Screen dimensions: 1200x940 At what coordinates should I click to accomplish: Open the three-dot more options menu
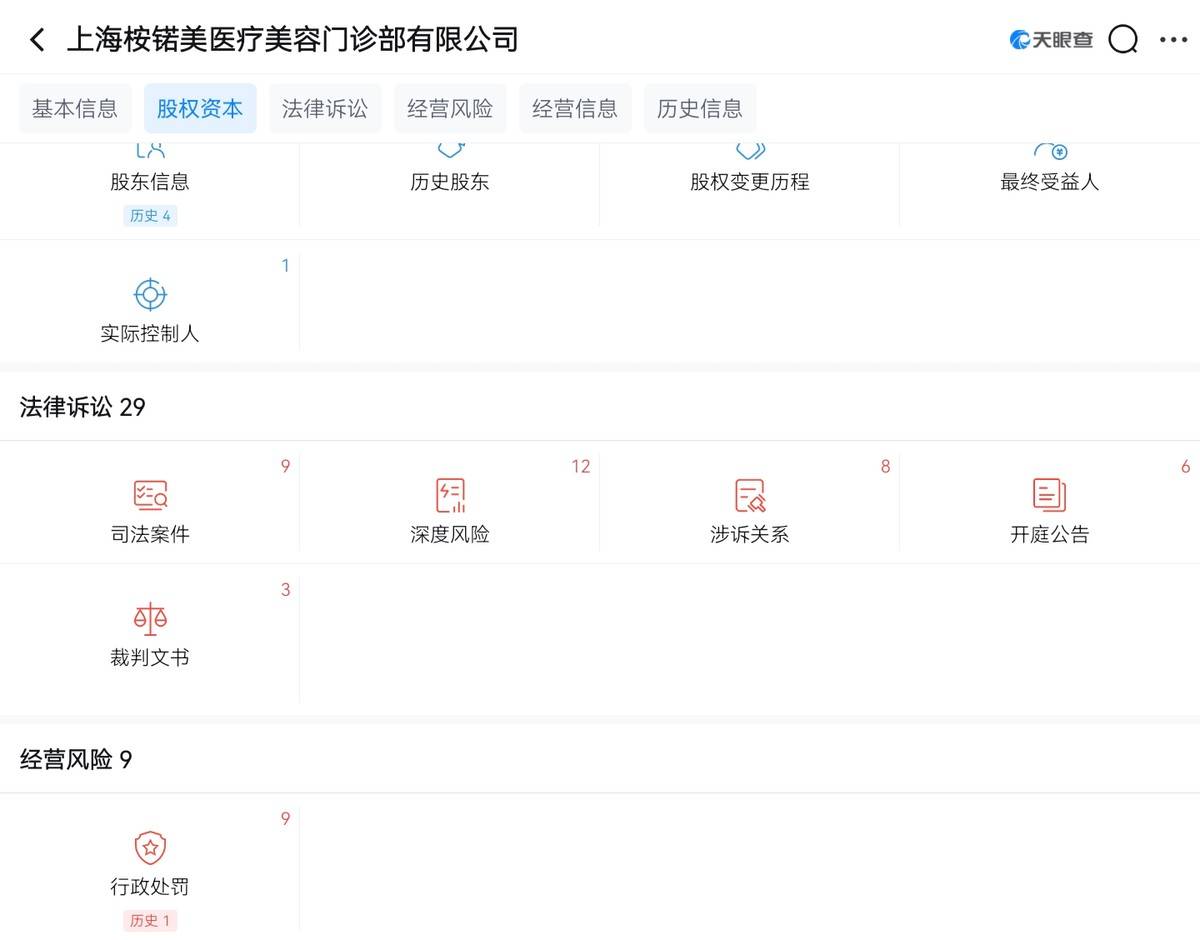1173,39
